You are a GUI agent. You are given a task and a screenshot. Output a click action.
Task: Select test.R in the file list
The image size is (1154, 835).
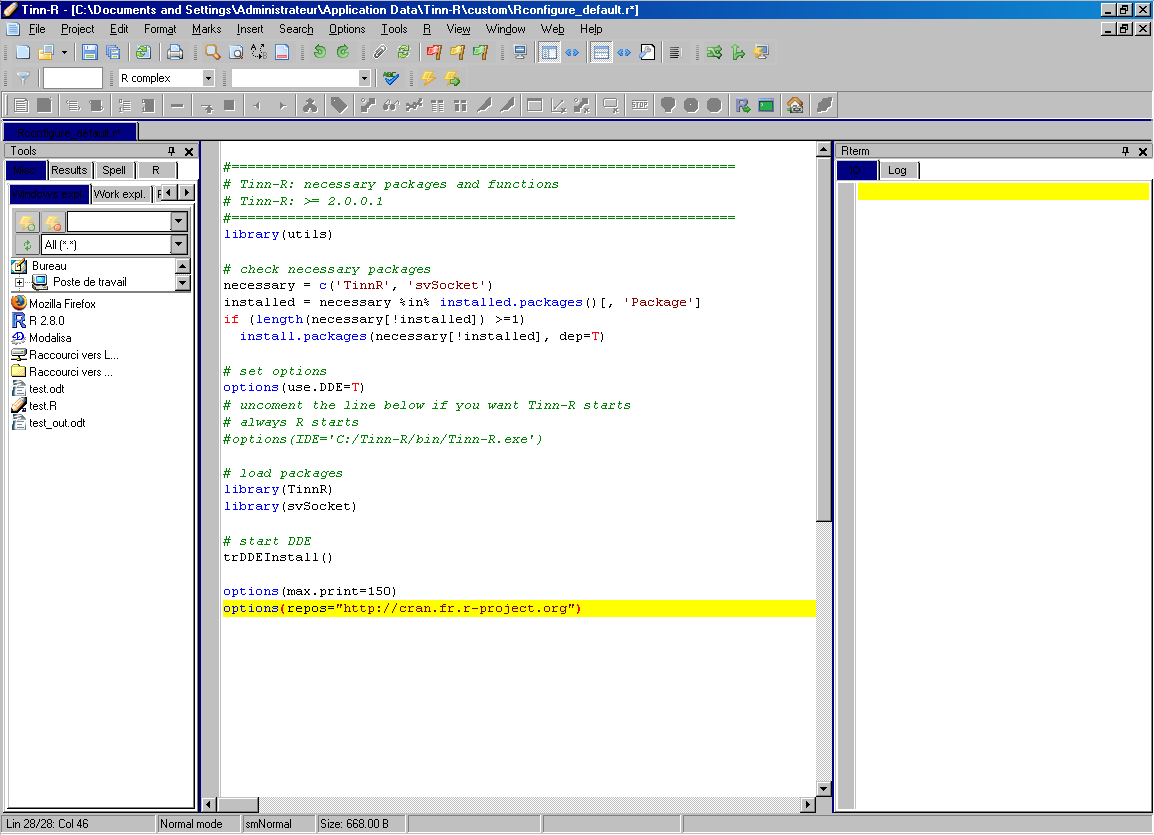pos(42,406)
